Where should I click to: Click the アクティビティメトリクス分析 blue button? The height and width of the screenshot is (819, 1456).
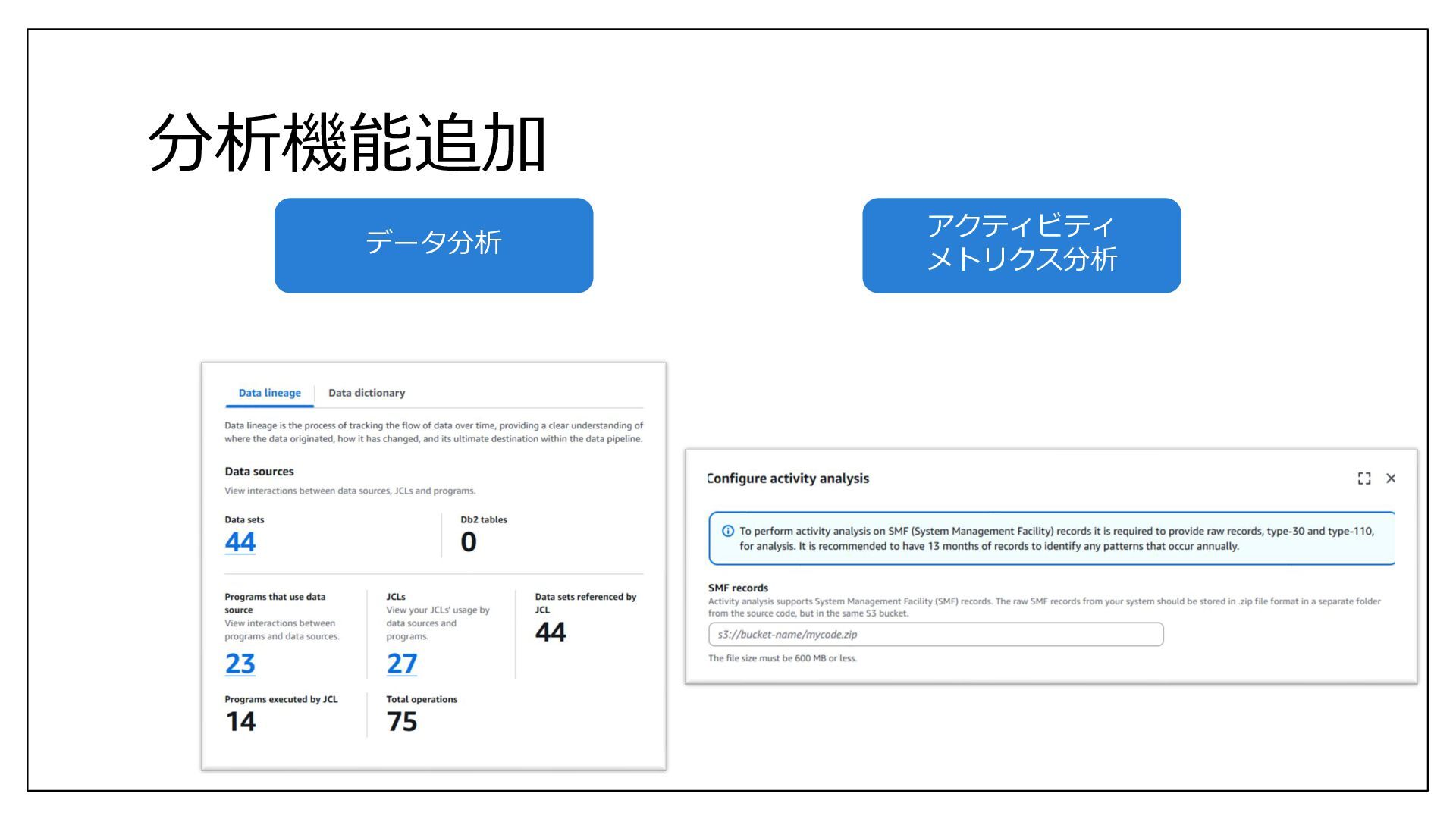click(1021, 245)
